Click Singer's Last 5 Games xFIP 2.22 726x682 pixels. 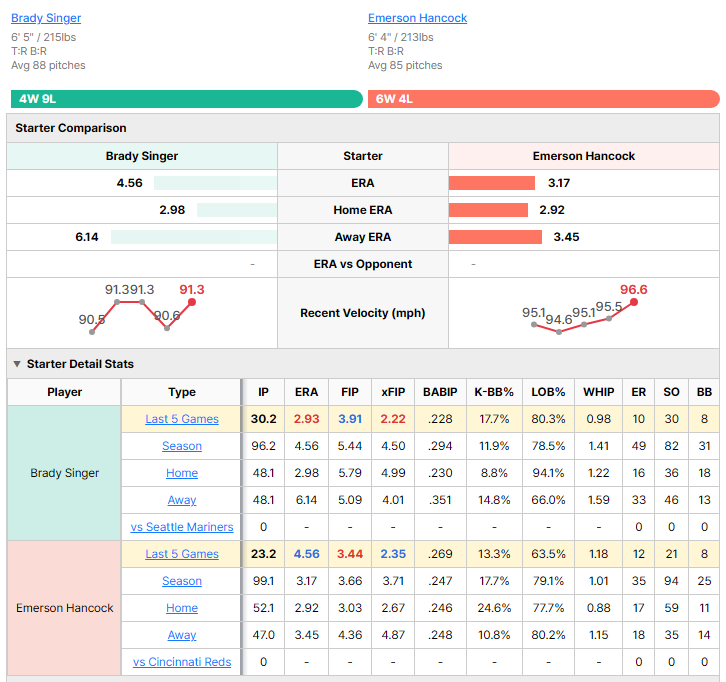393,419
